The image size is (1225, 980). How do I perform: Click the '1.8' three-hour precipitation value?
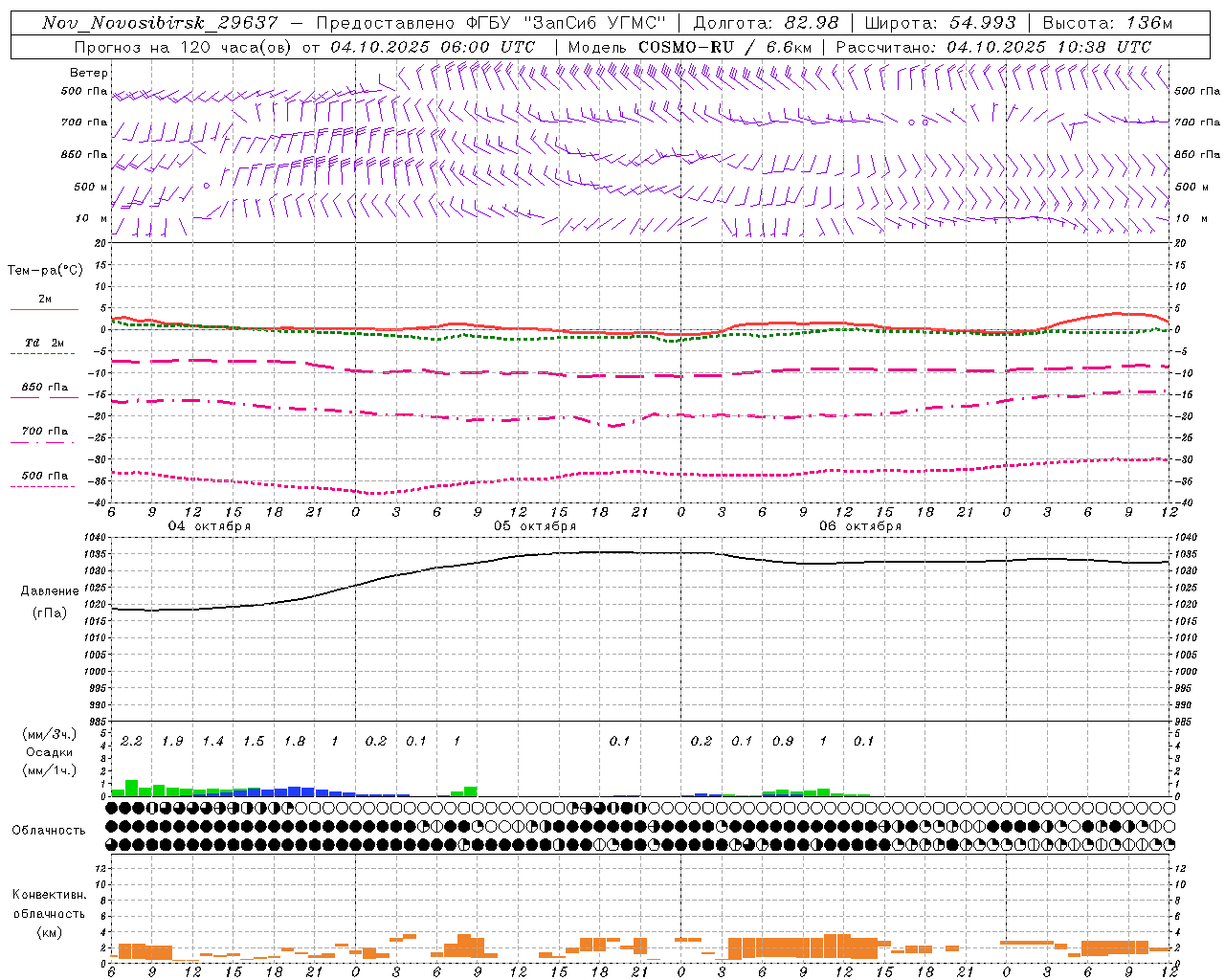click(295, 742)
